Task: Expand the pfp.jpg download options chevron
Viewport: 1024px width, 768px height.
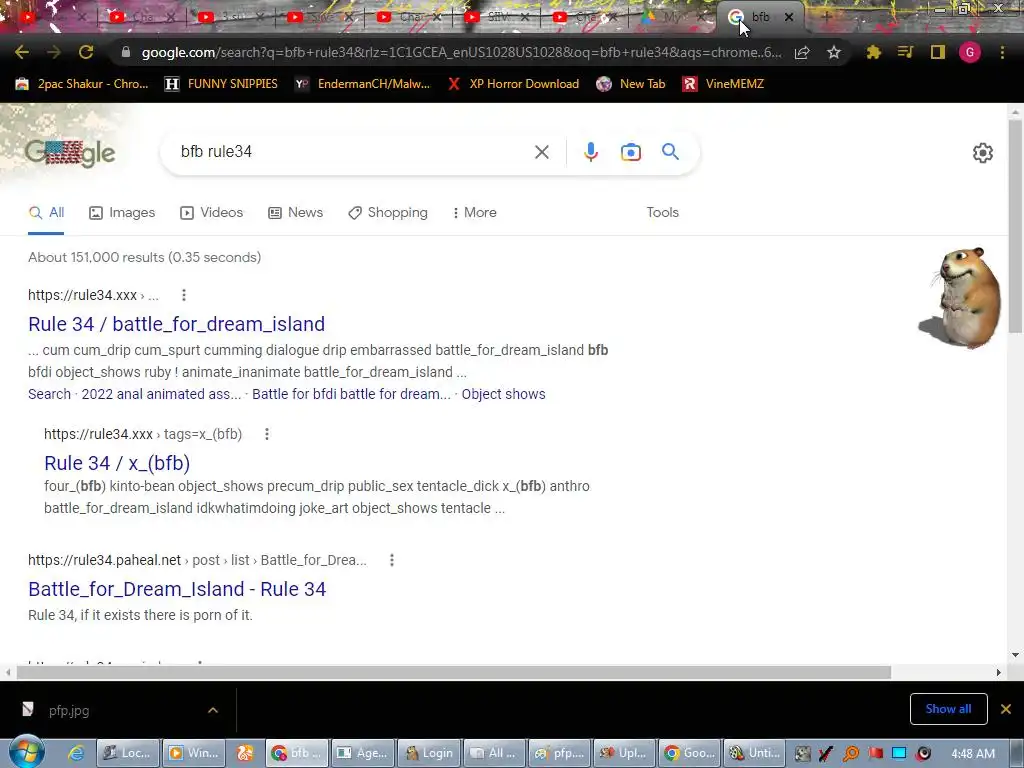Action: [x=213, y=710]
